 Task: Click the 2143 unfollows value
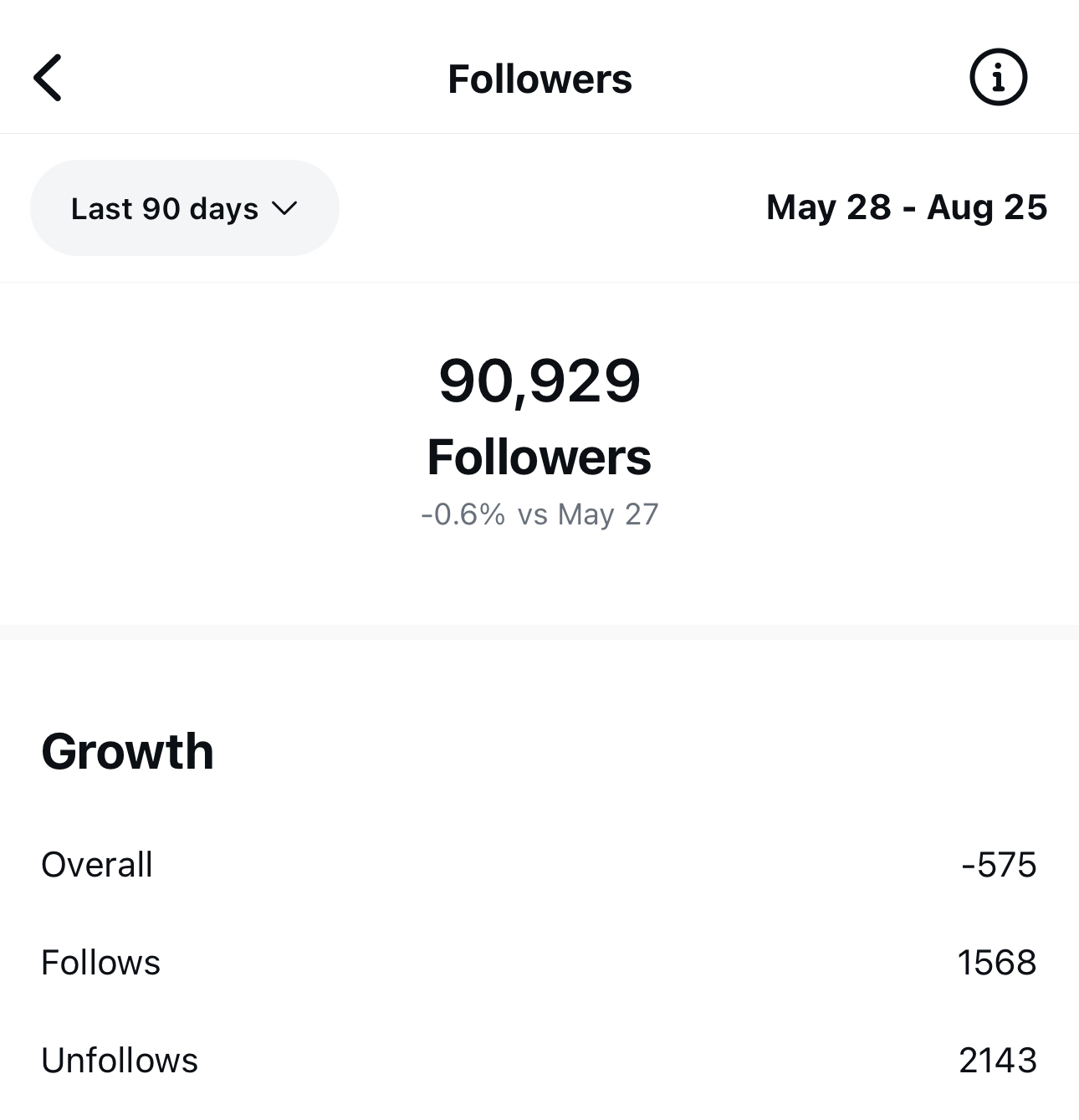click(x=998, y=1061)
